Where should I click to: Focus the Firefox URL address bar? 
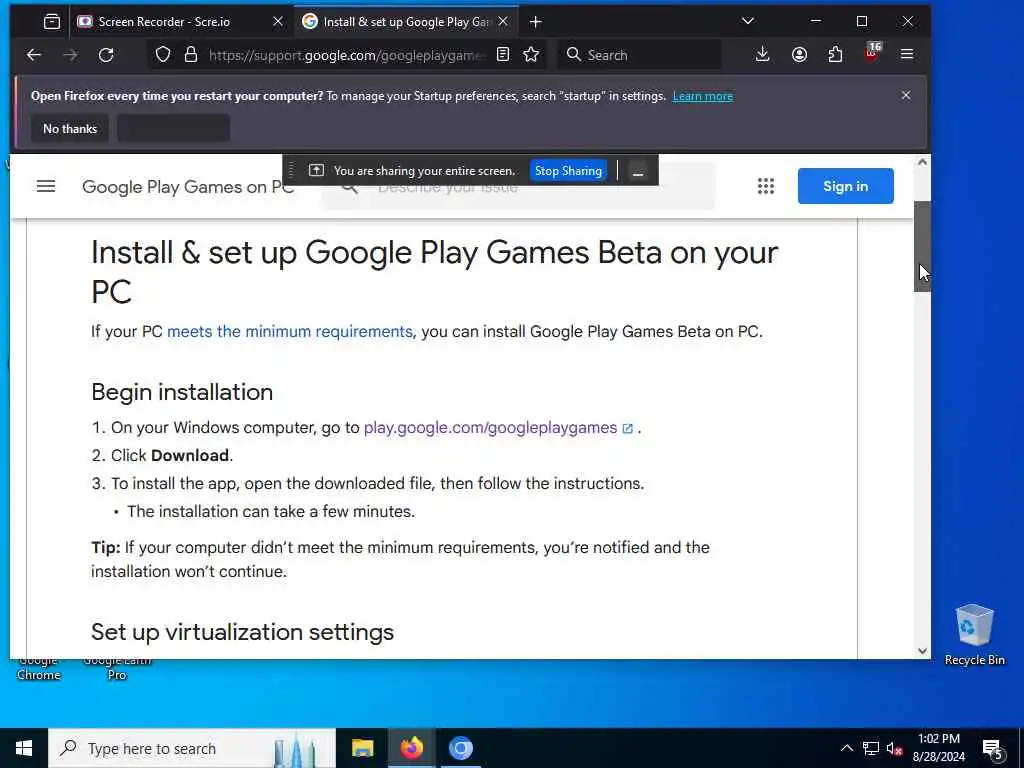[x=346, y=55]
